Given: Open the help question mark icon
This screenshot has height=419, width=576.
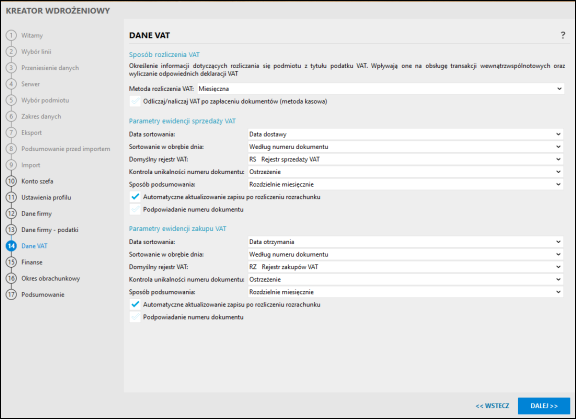Looking at the screenshot, I should click(x=562, y=35).
